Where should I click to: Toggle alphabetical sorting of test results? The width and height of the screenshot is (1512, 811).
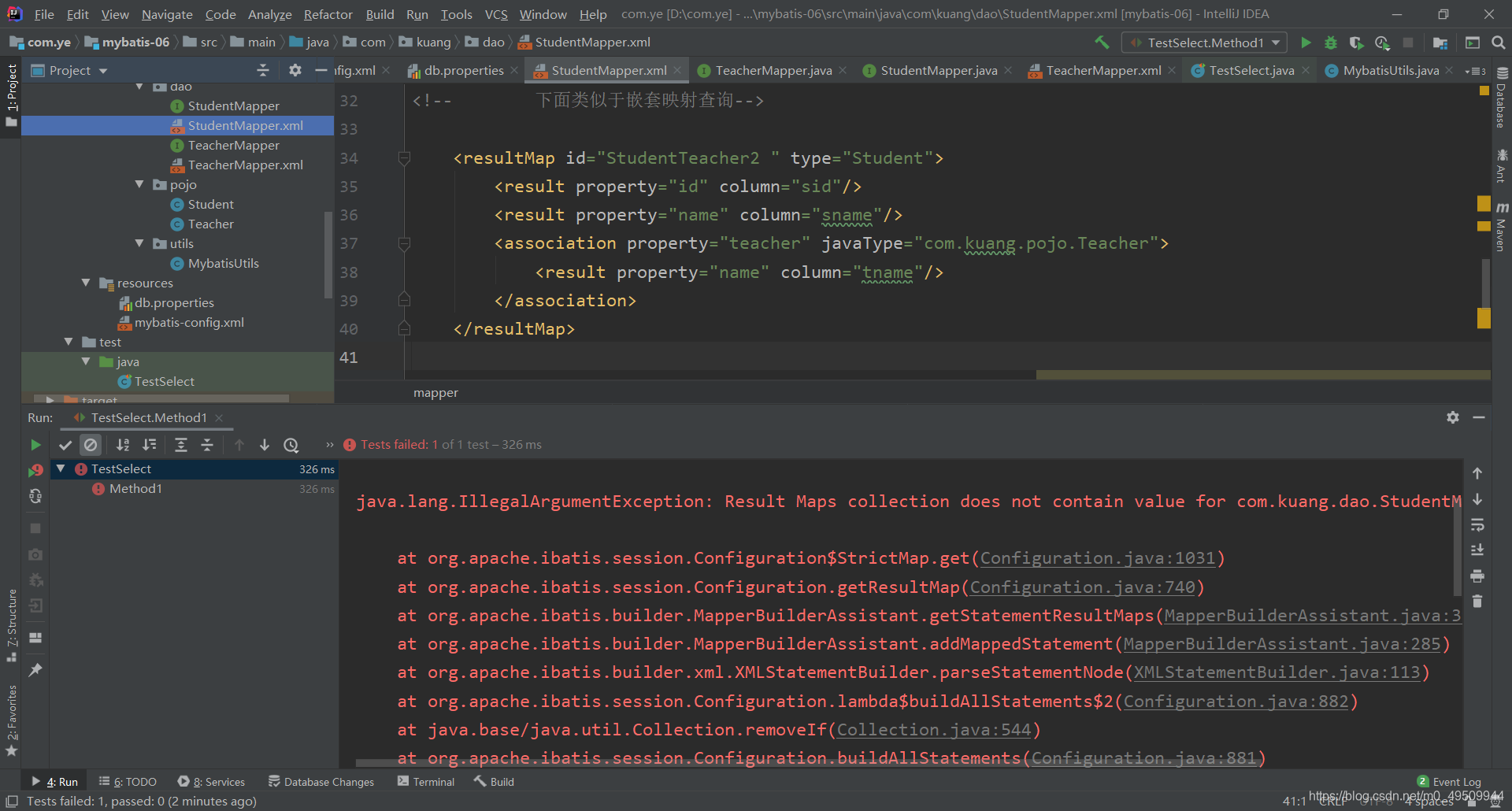pos(123,444)
